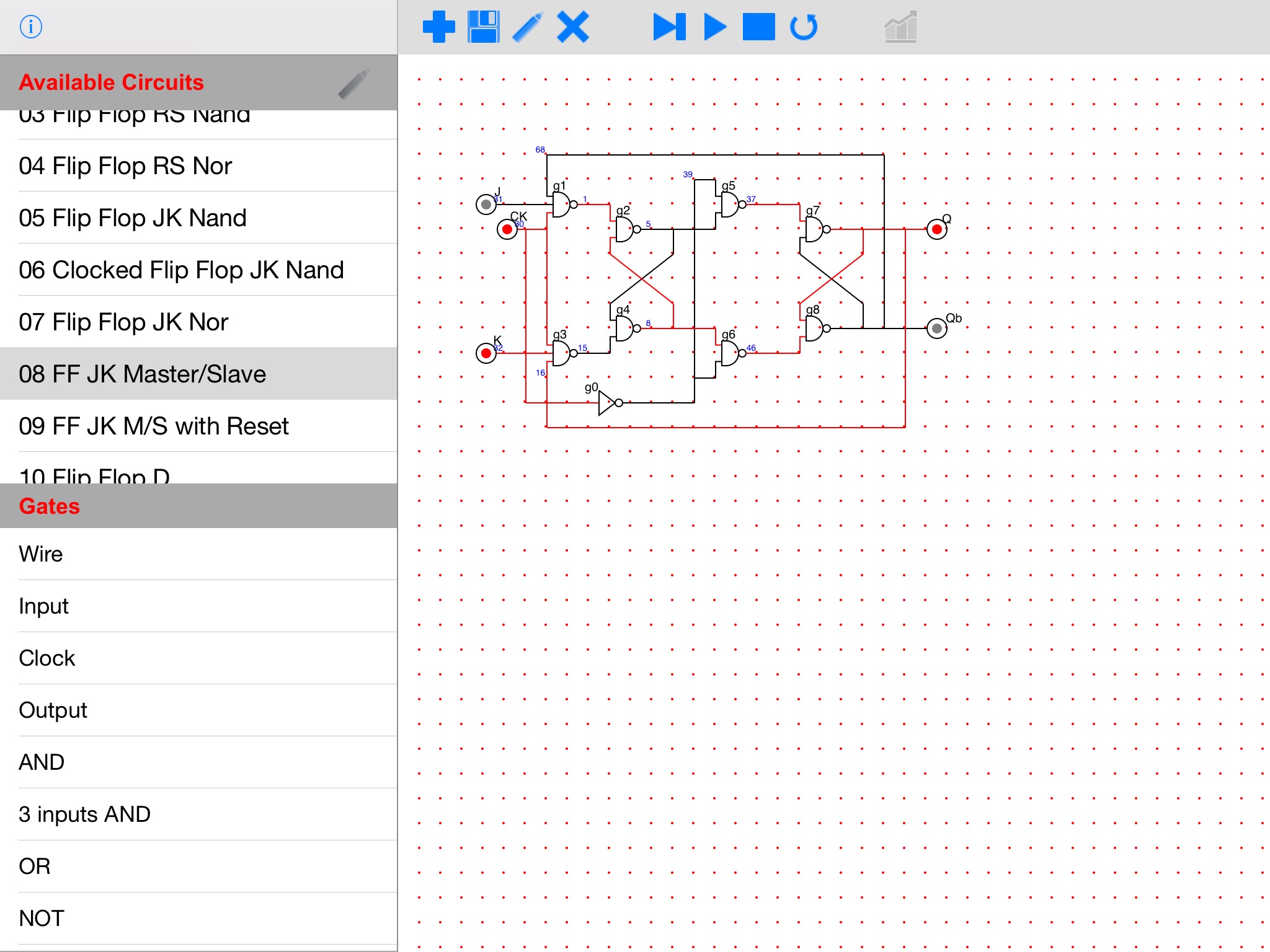
Task: Click the Gates section header
Action: pyautogui.click(x=198, y=506)
